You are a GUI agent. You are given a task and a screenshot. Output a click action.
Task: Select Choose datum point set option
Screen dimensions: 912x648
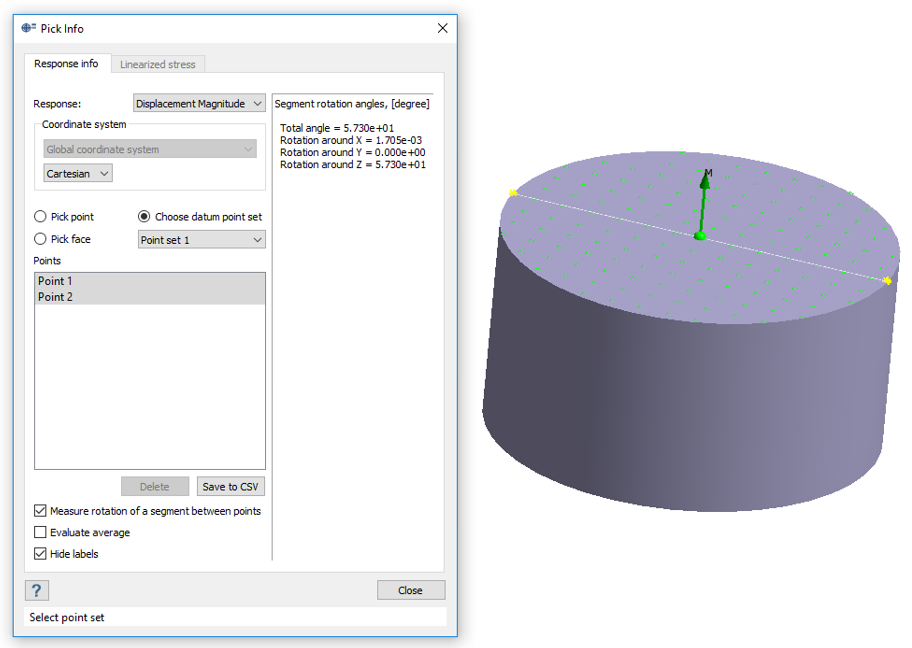144,217
